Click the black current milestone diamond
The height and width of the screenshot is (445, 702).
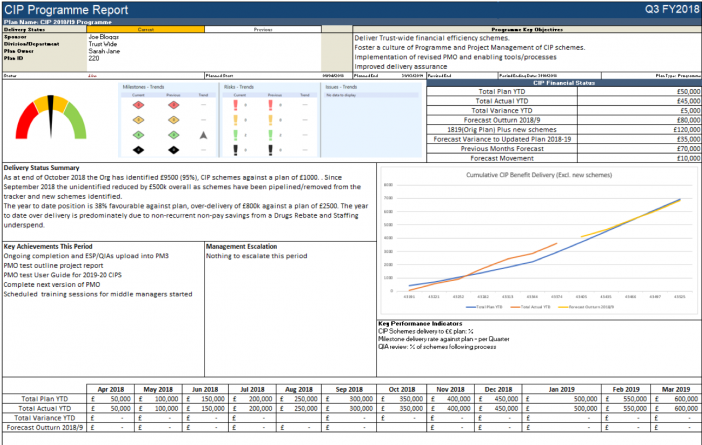[138, 150]
